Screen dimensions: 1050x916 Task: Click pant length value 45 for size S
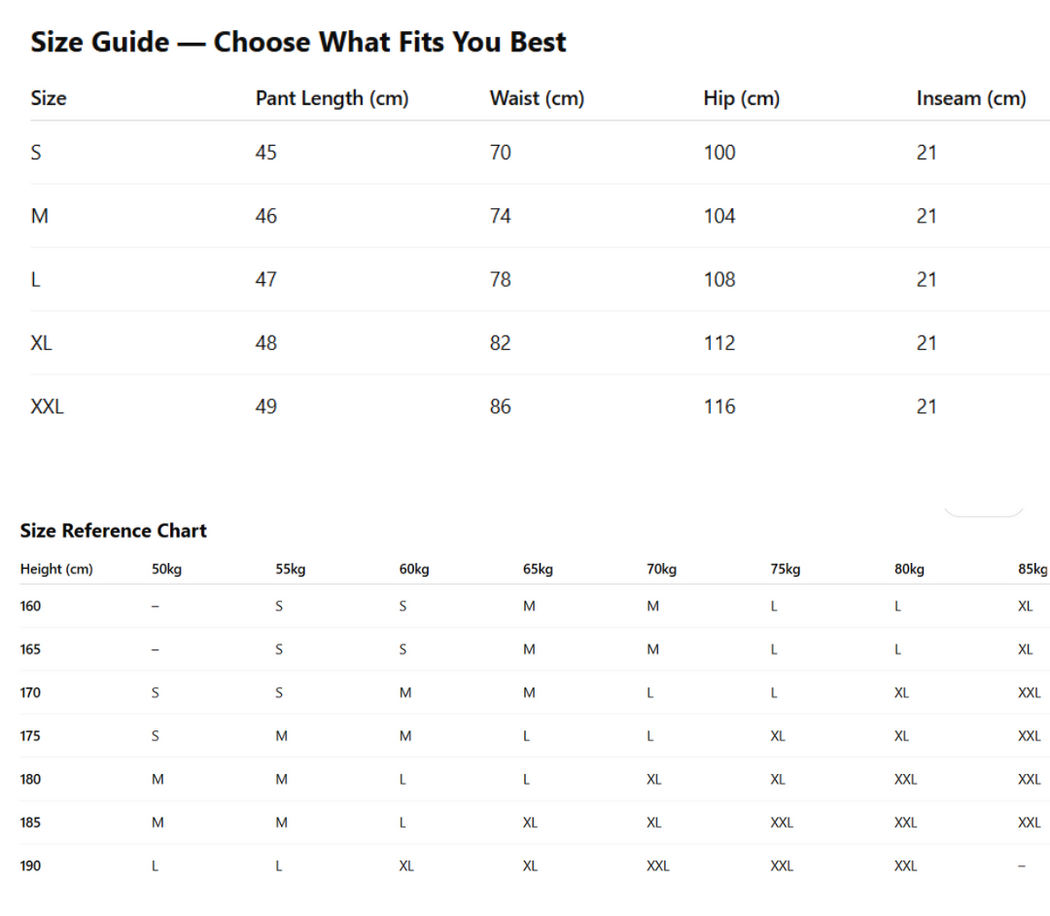[266, 152]
